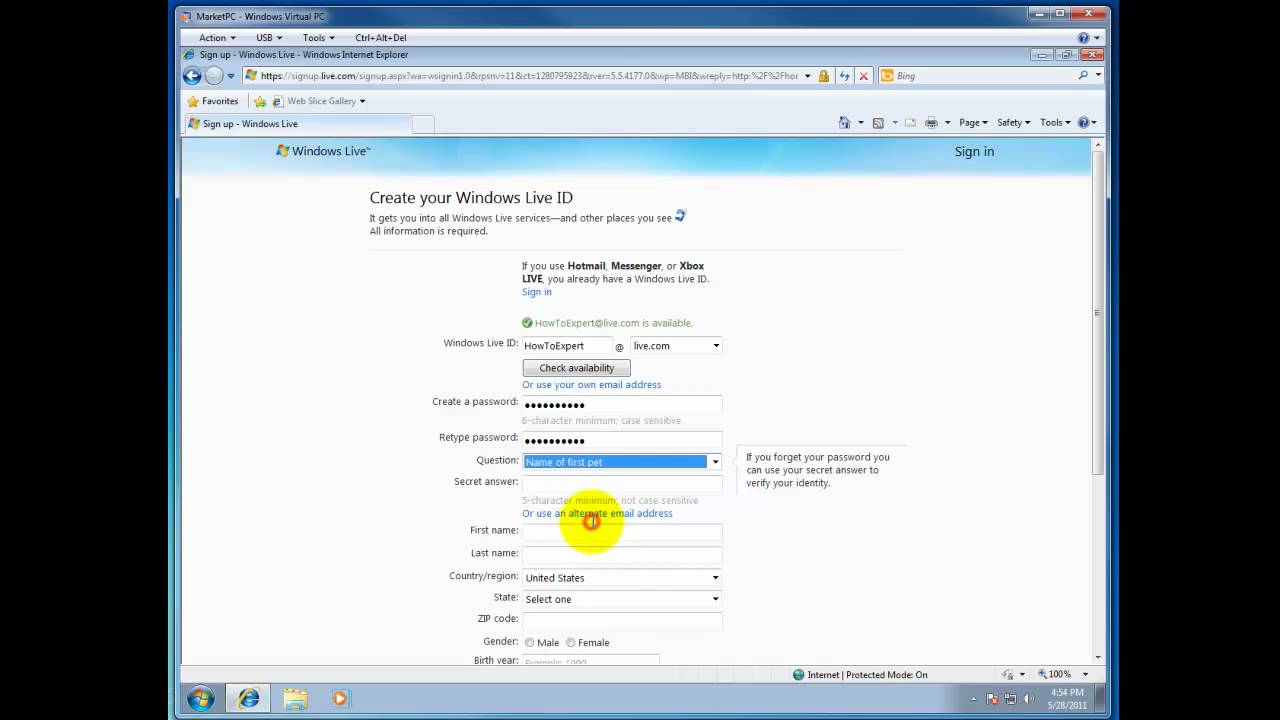Click the red Stop loading icon
The width and height of the screenshot is (1280, 720).
pyautogui.click(x=864, y=76)
